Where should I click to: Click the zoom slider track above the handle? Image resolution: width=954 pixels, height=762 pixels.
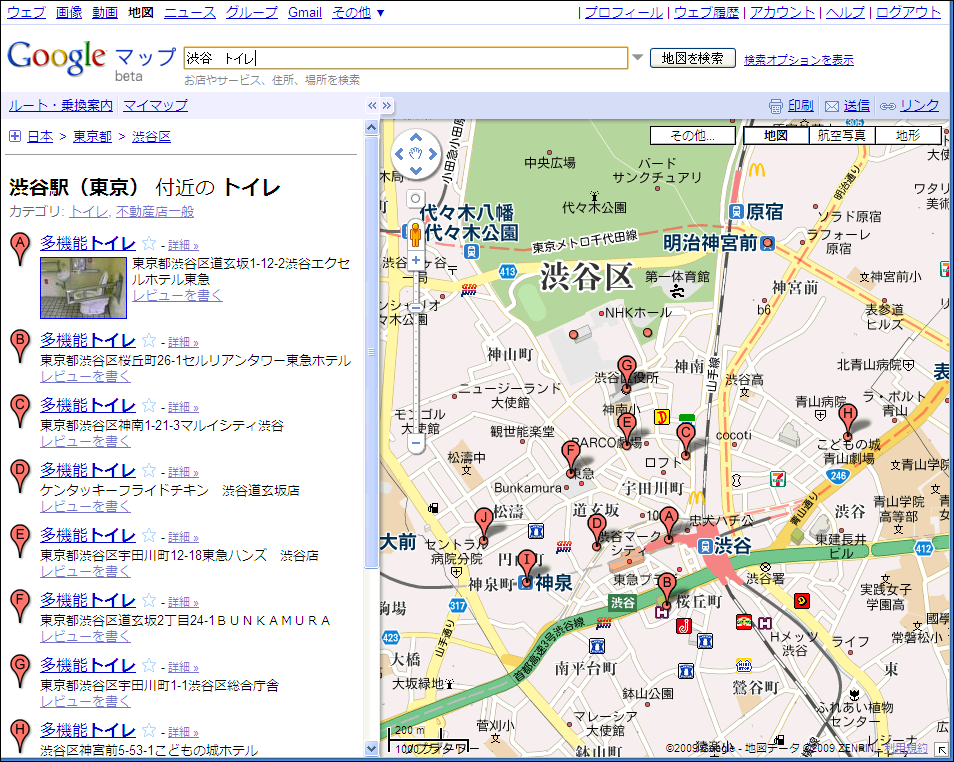coord(416,286)
